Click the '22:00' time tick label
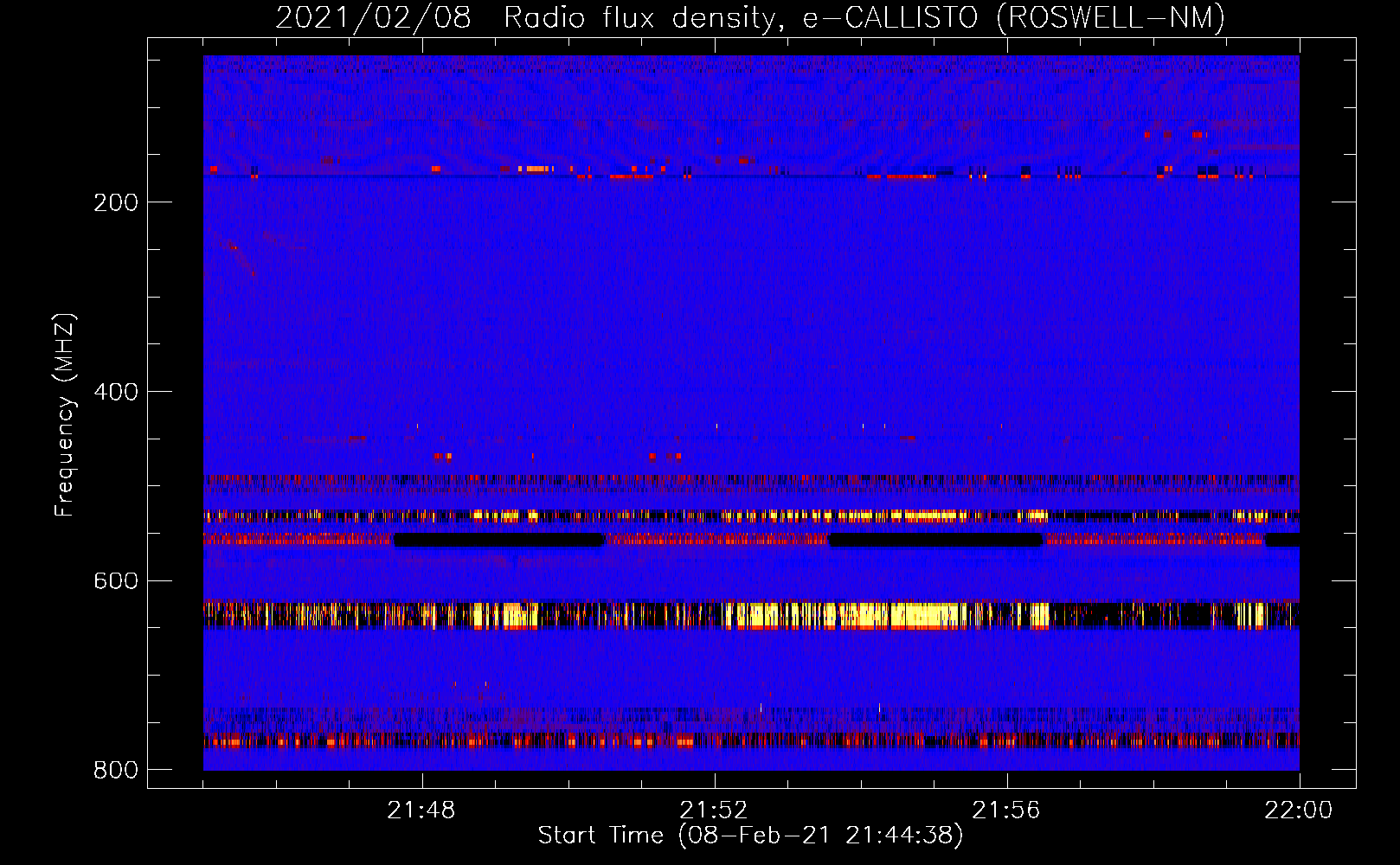This screenshot has width=1400, height=865. [1299, 811]
